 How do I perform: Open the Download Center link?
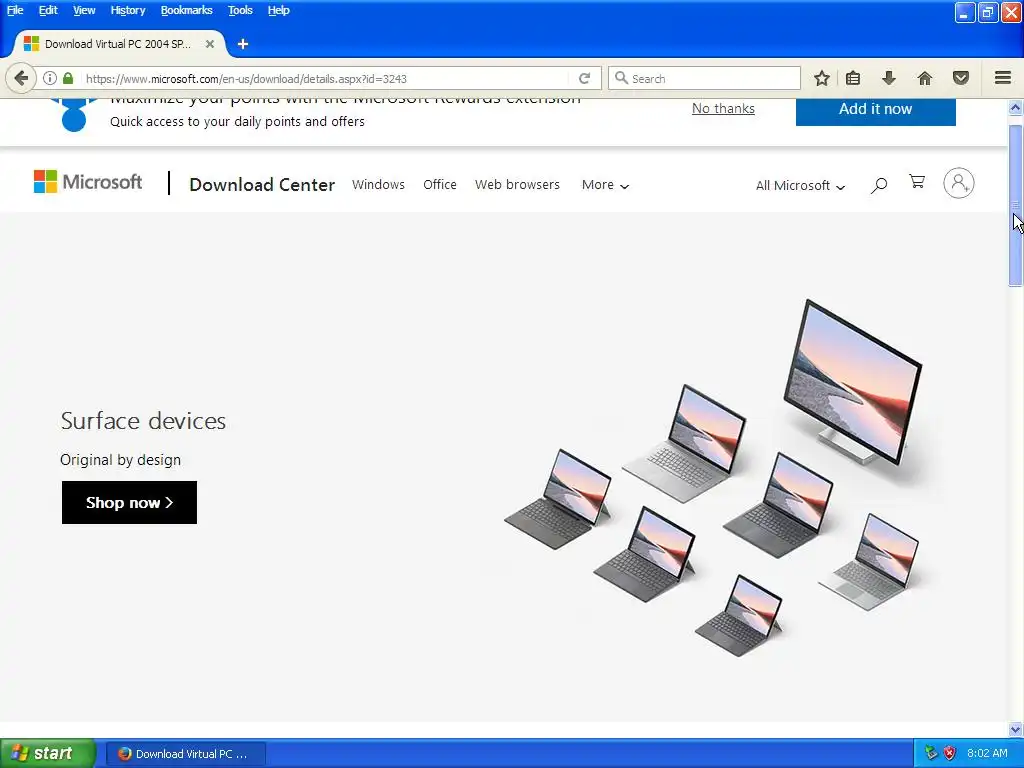262,185
